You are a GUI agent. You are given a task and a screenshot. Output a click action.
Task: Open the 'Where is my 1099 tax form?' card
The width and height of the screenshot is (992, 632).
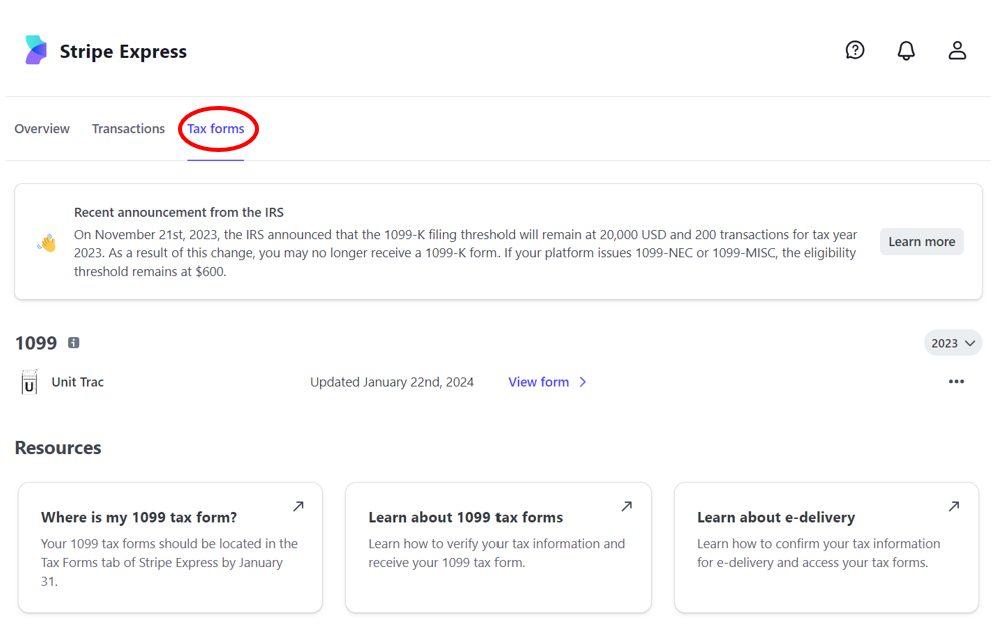coord(170,547)
